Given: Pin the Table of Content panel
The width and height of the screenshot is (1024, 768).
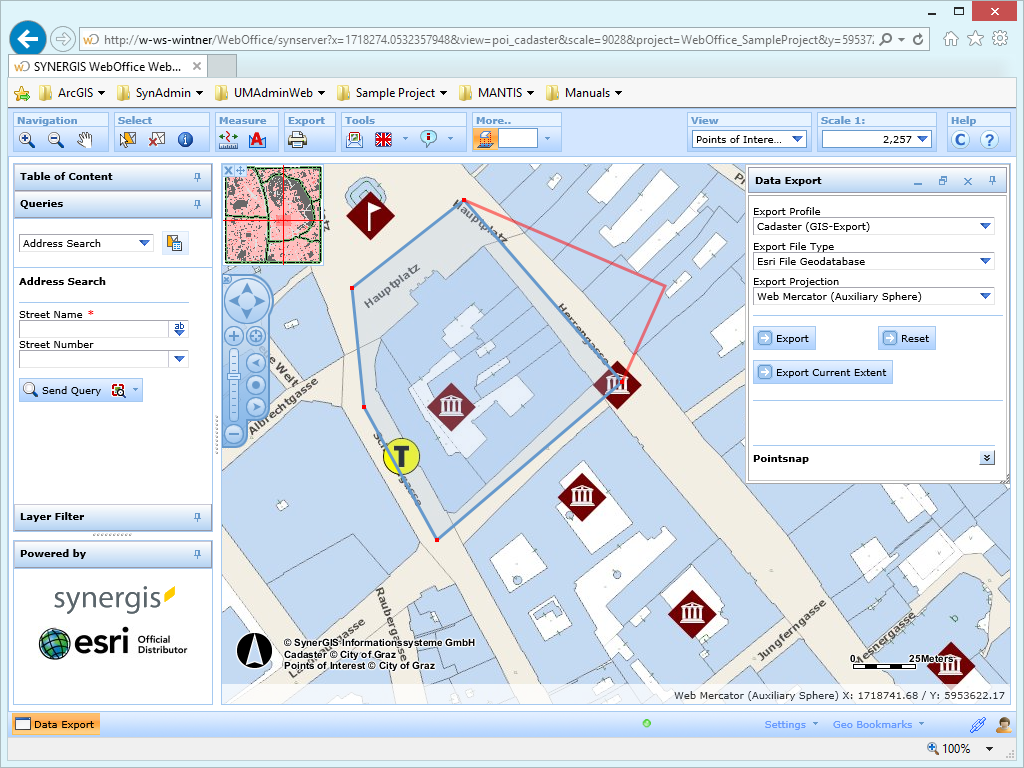Looking at the screenshot, I should coord(199,177).
